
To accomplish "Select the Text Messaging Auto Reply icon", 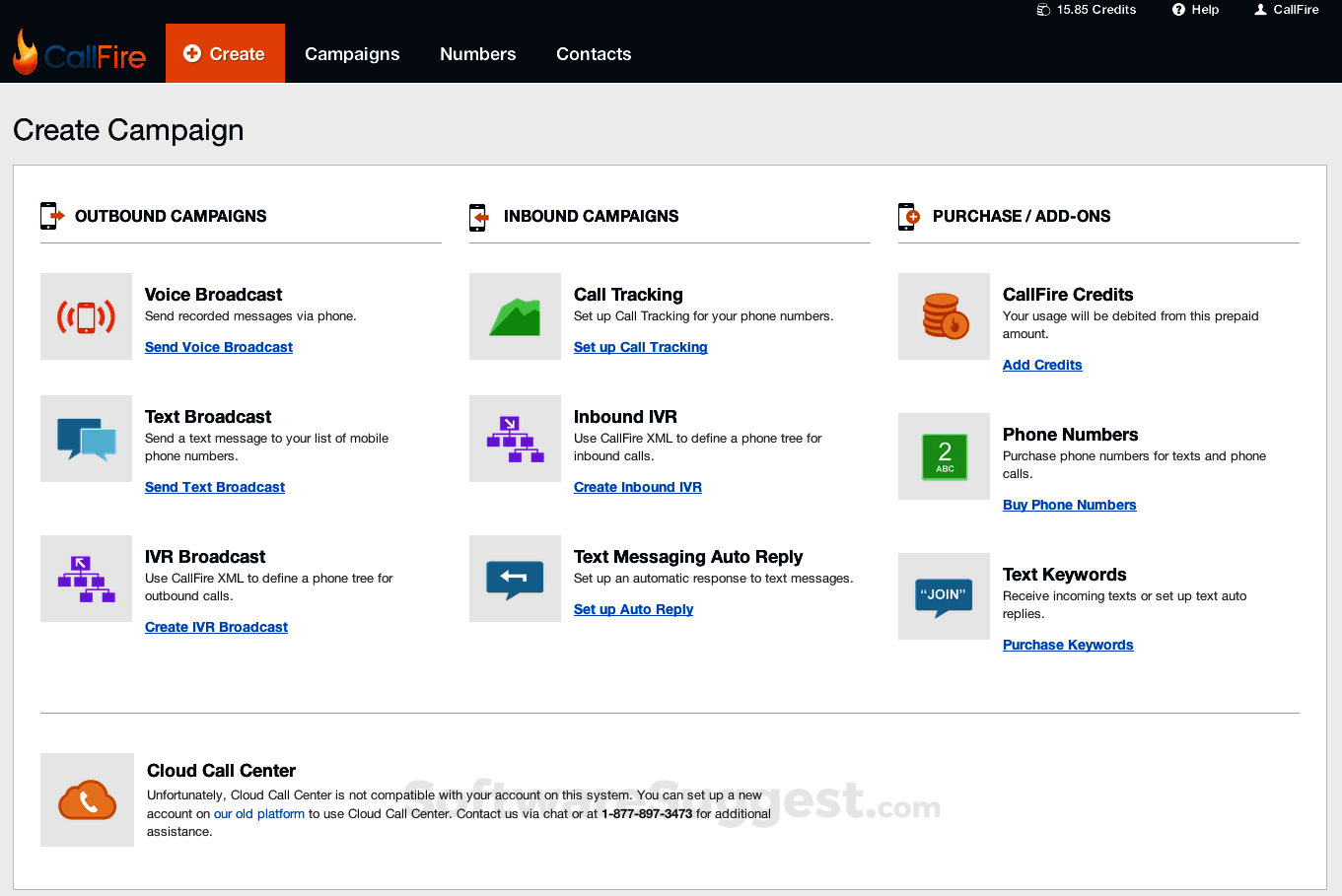I will point(515,579).
